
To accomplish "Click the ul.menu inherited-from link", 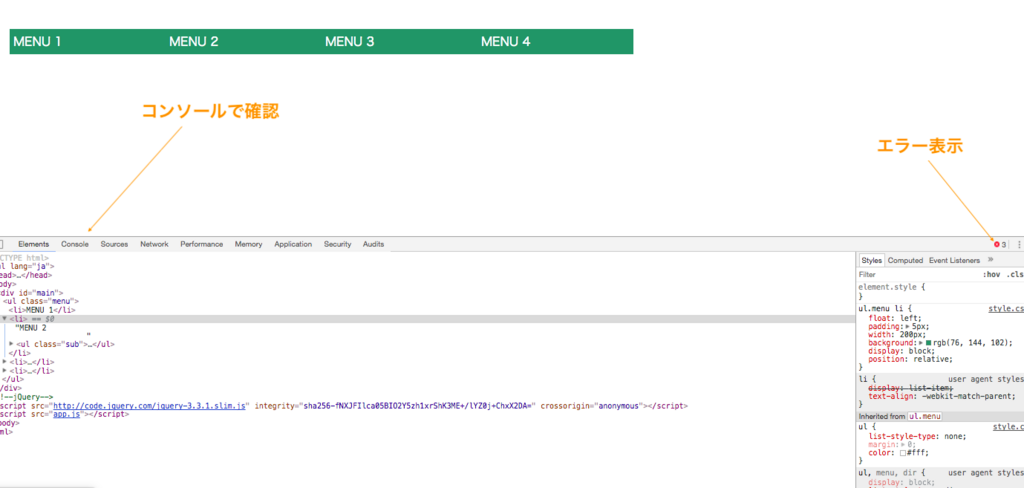I will click(x=924, y=416).
